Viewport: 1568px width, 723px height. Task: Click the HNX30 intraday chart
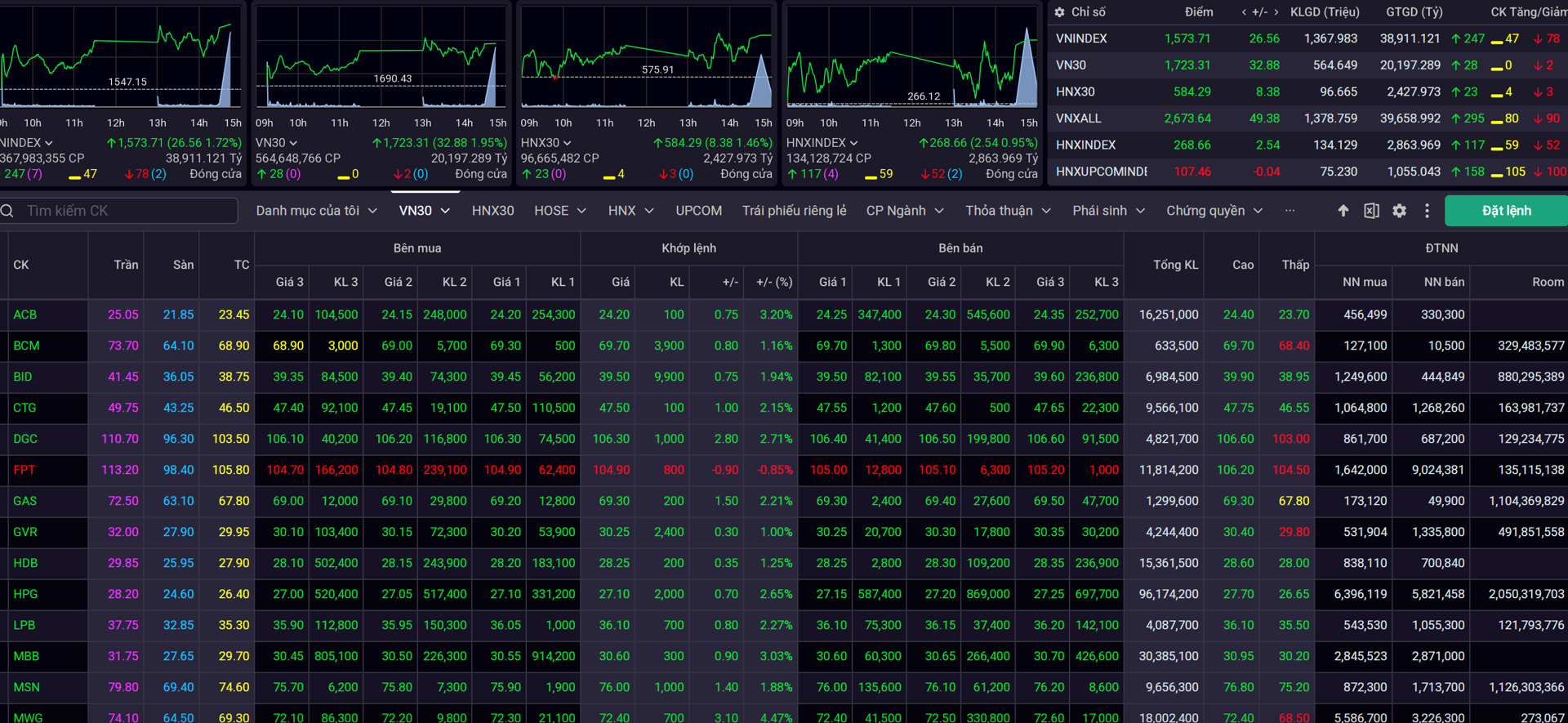coord(646,57)
